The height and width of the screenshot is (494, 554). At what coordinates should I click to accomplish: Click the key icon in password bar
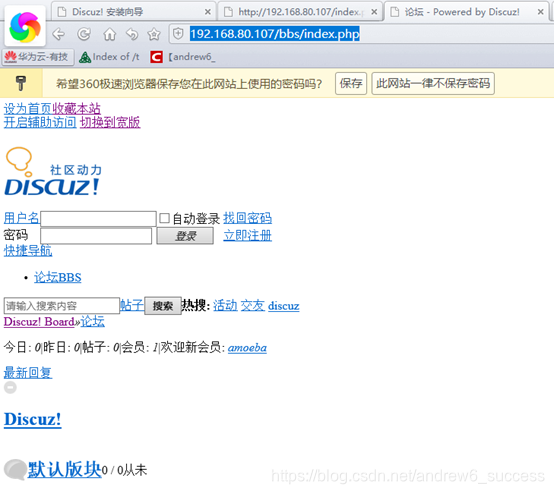pos(21,83)
